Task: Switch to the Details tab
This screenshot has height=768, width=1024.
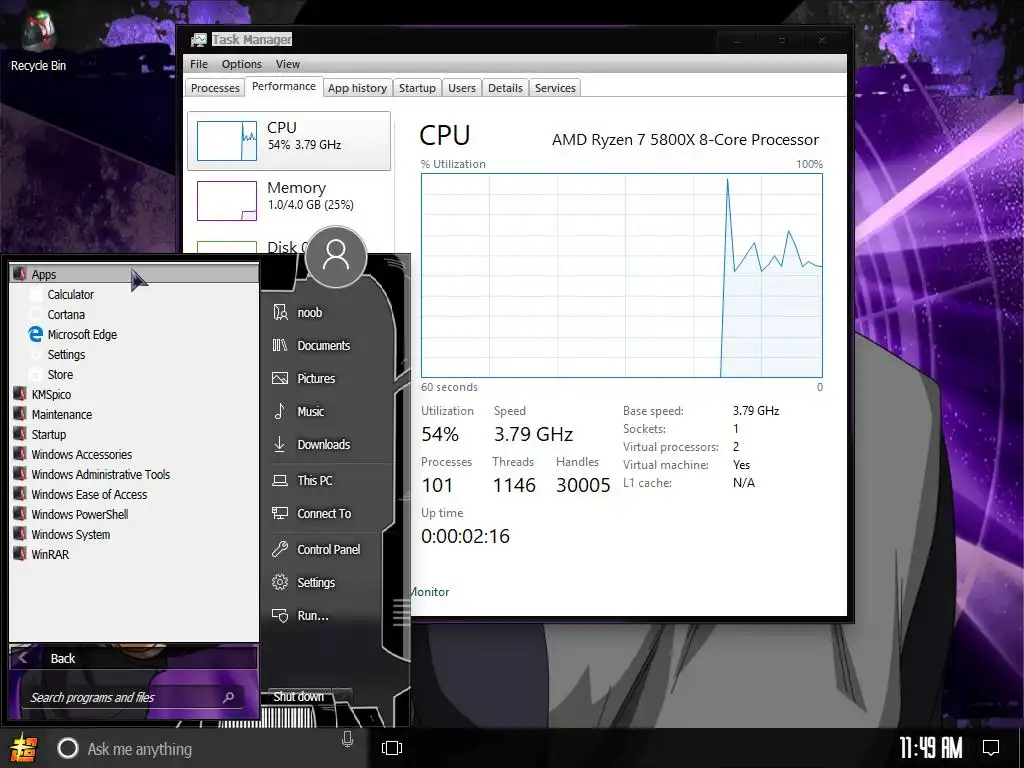Action: coord(505,88)
